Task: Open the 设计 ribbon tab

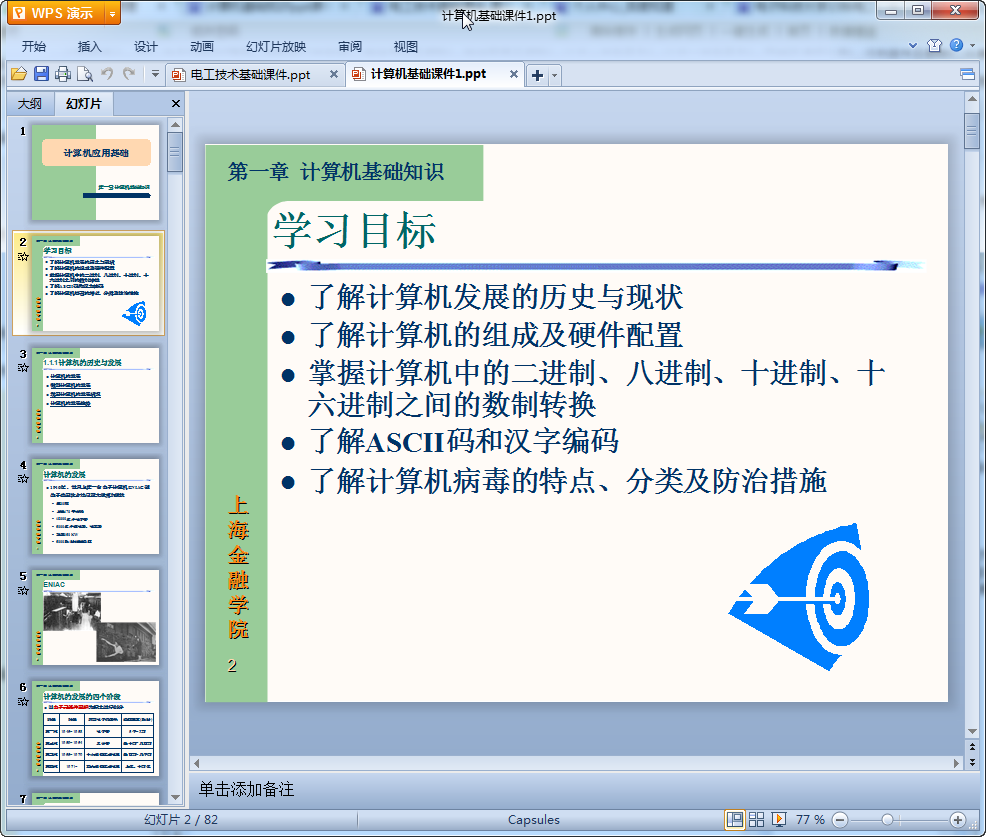Action: pos(145,47)
